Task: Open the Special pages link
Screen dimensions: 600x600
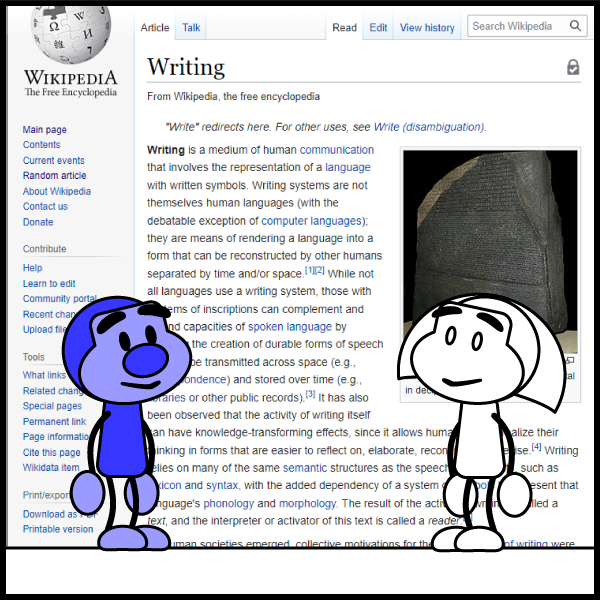Action: pyautogui.click(x=52, y=407)
